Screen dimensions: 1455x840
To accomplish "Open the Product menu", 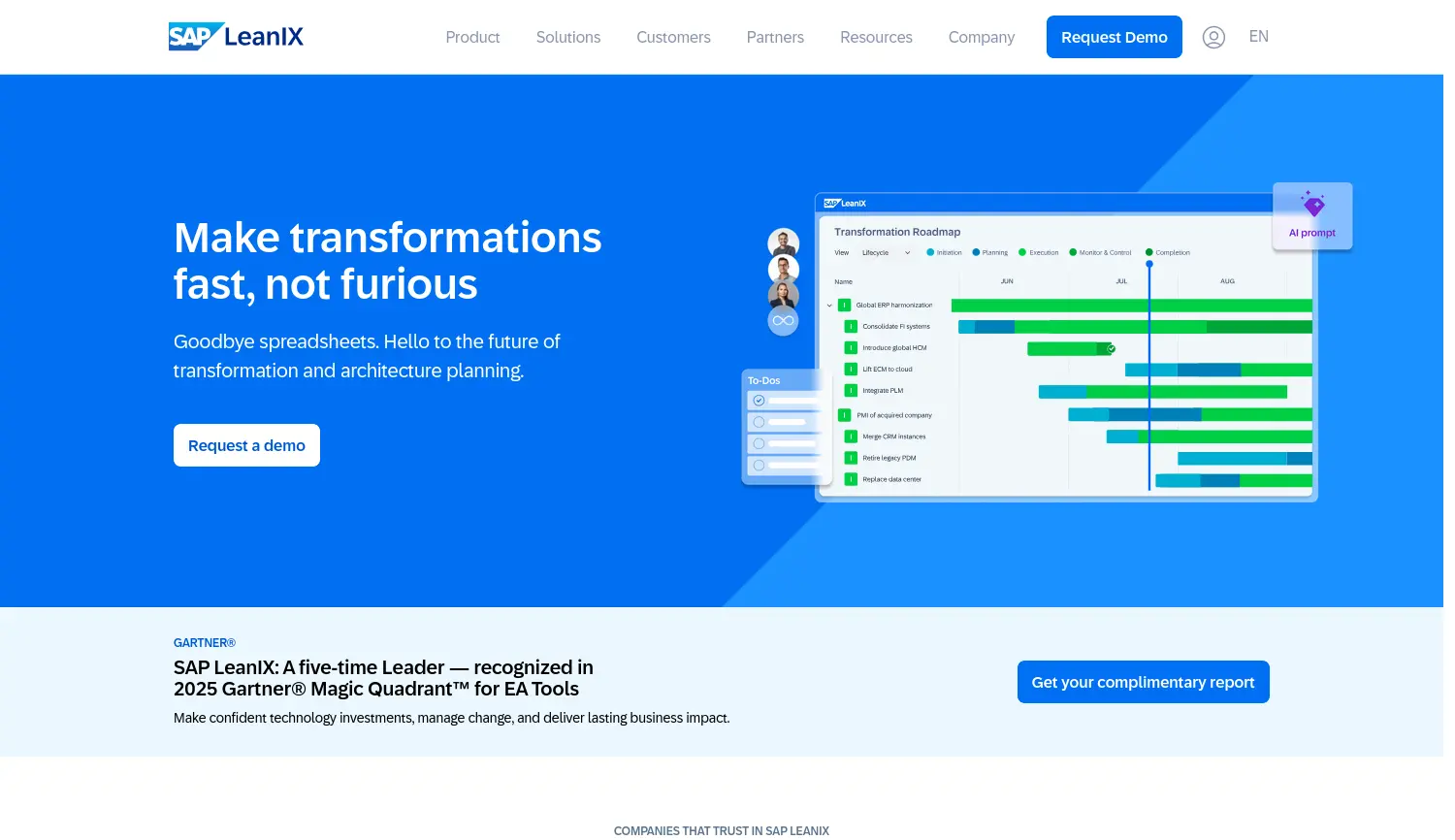I will [x=472, y=37].
